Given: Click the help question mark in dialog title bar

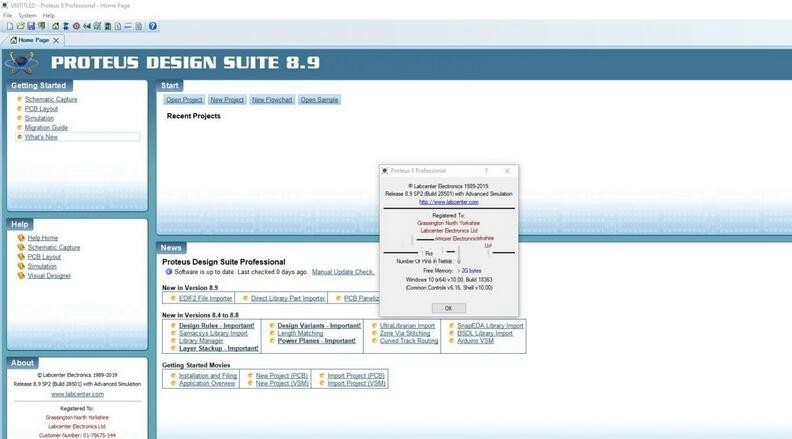Looking at the screenshot, I should [486, 171].
